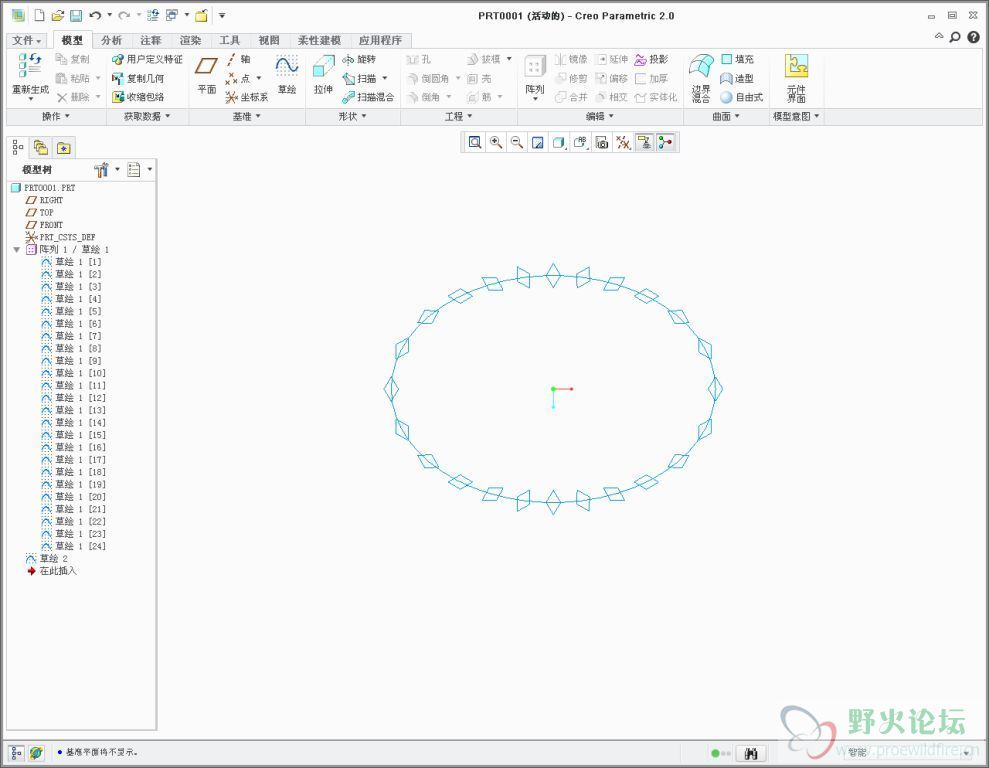Click the 元件界面 component interface button
The width and height of the screenshot is (989, 768).
coord(796,78)
